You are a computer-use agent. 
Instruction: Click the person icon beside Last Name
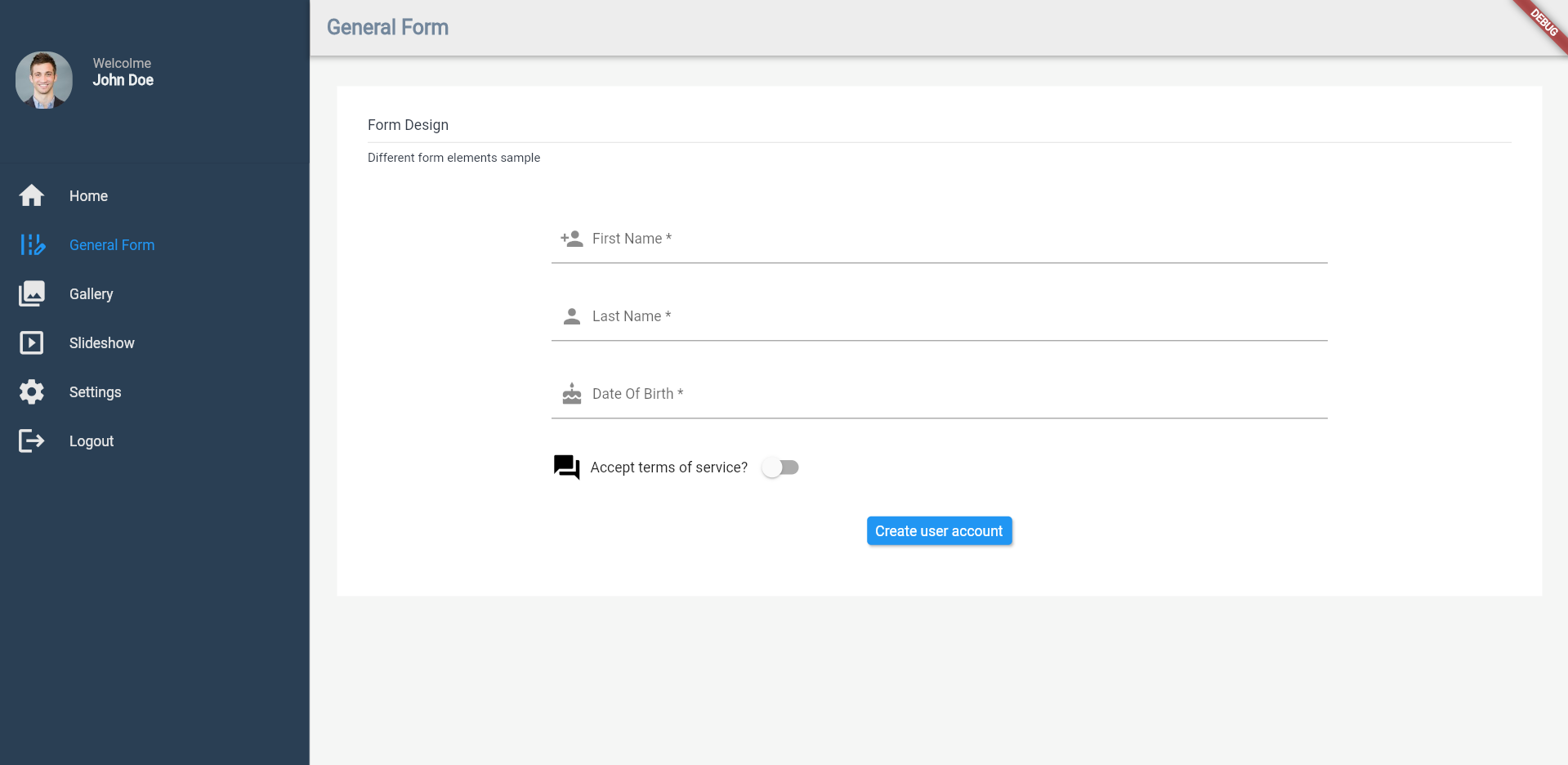tap(570, 315)
